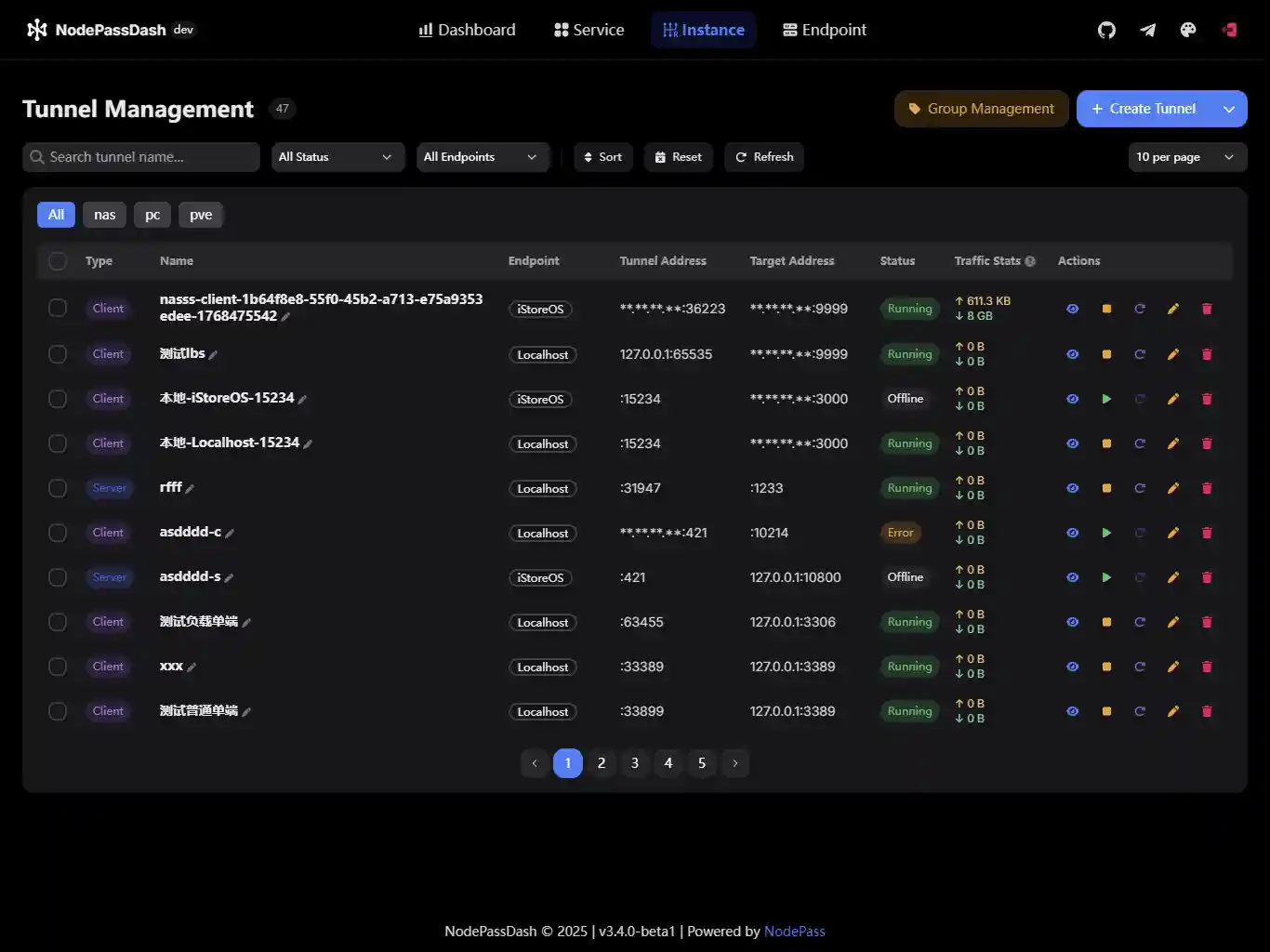View details of 本地-Localhost-15234 tunnel eye icon
This screenshot has height=952, width=1270.
(x=1073, y=443)
